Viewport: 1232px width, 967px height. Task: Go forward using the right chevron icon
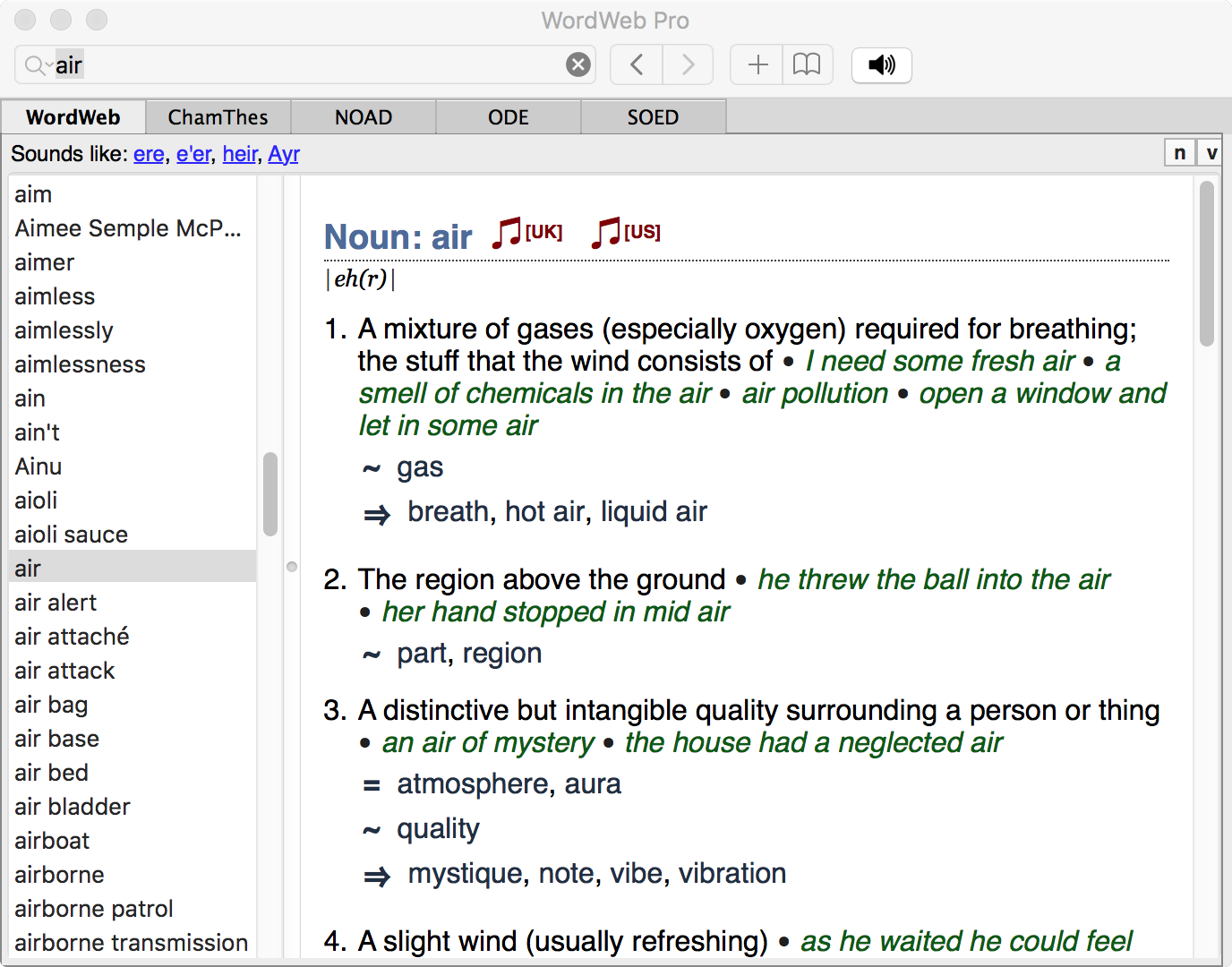coord(687,64)
